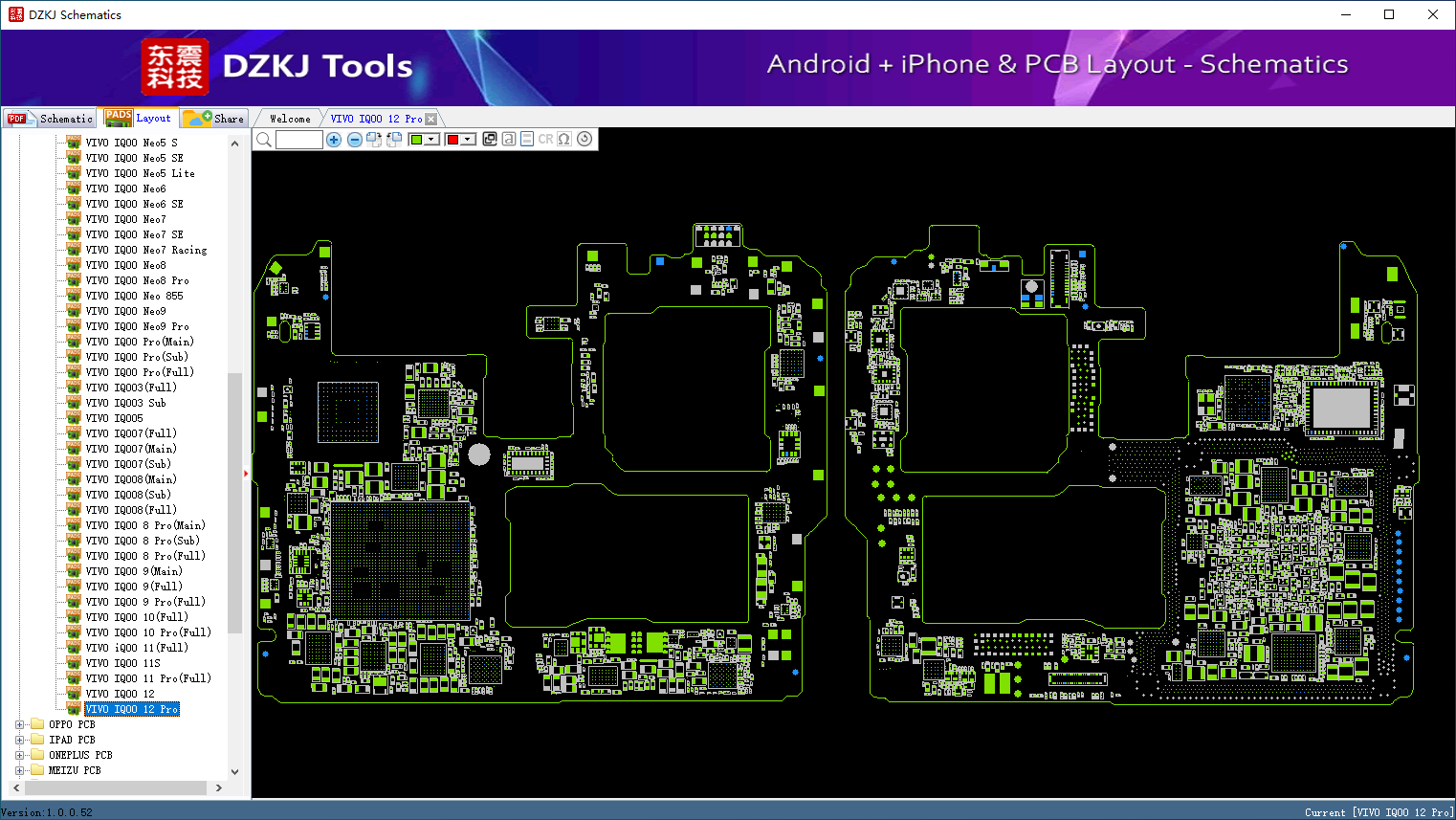Close the VIVO IQOO 12 Pro tab

[430, 119]
